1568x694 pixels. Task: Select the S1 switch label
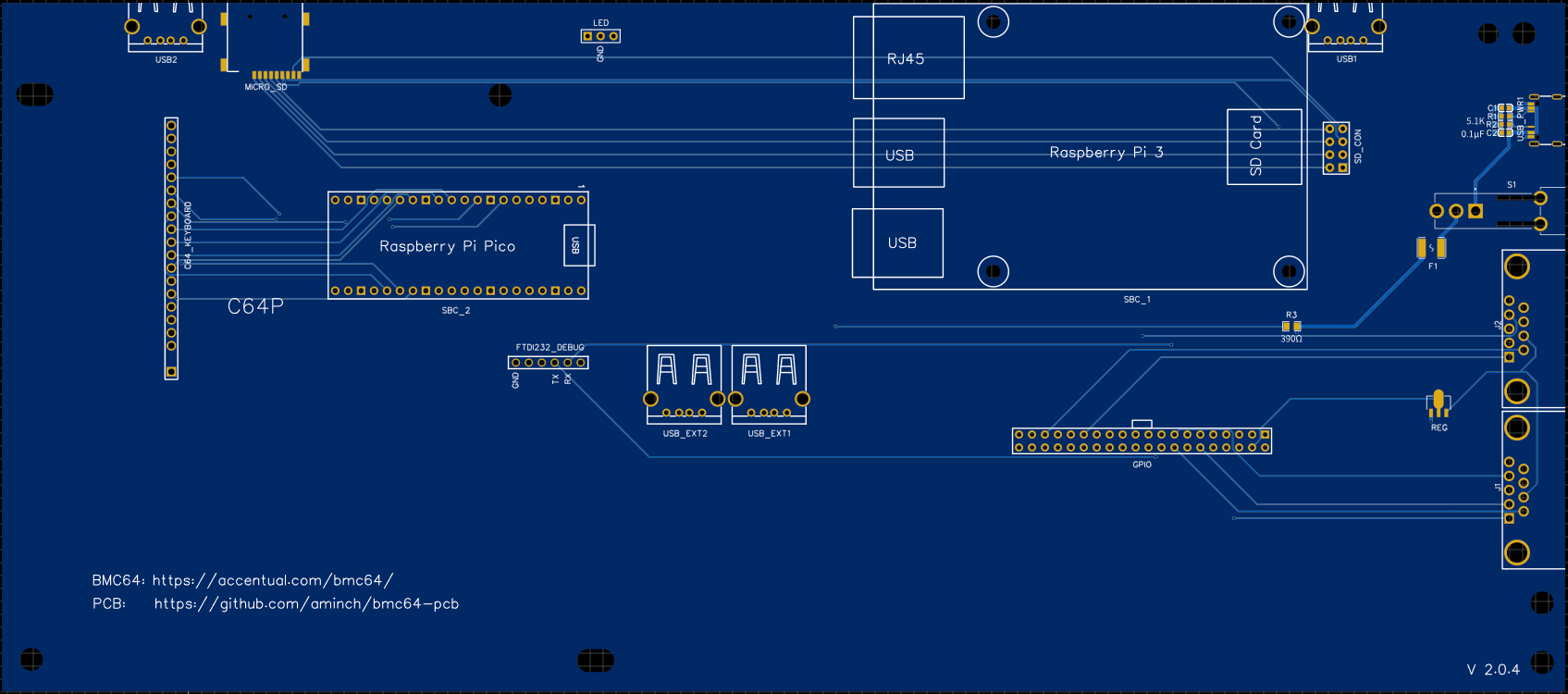[x=1512, y=185]
